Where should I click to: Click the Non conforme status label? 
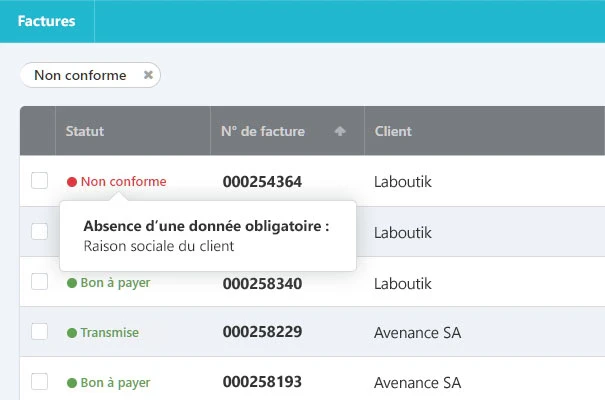pos(123,181)
